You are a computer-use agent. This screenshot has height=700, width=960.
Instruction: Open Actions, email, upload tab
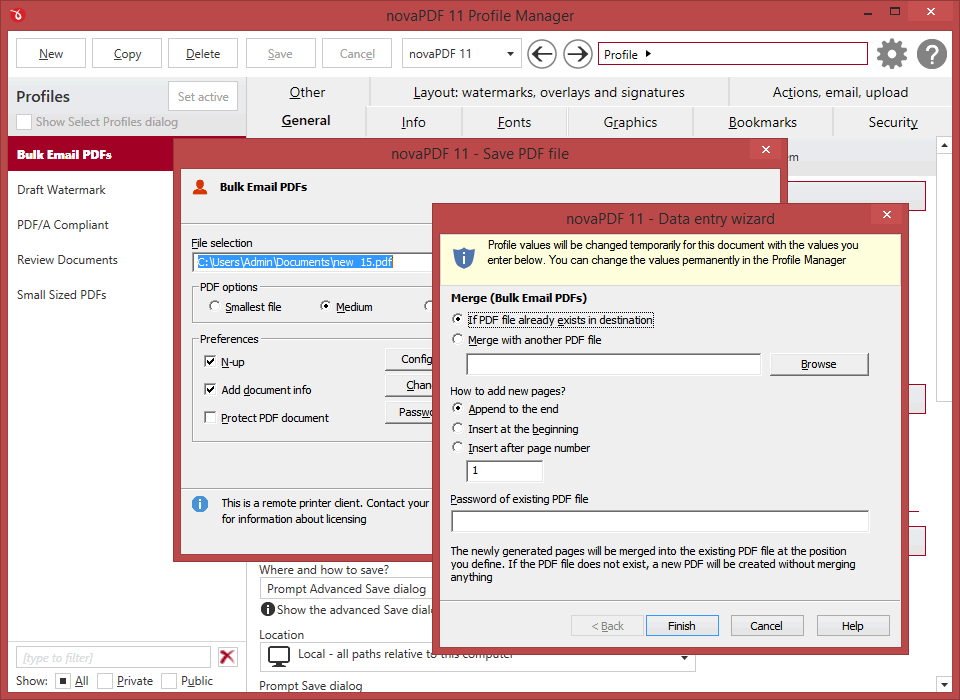point(840,92)
